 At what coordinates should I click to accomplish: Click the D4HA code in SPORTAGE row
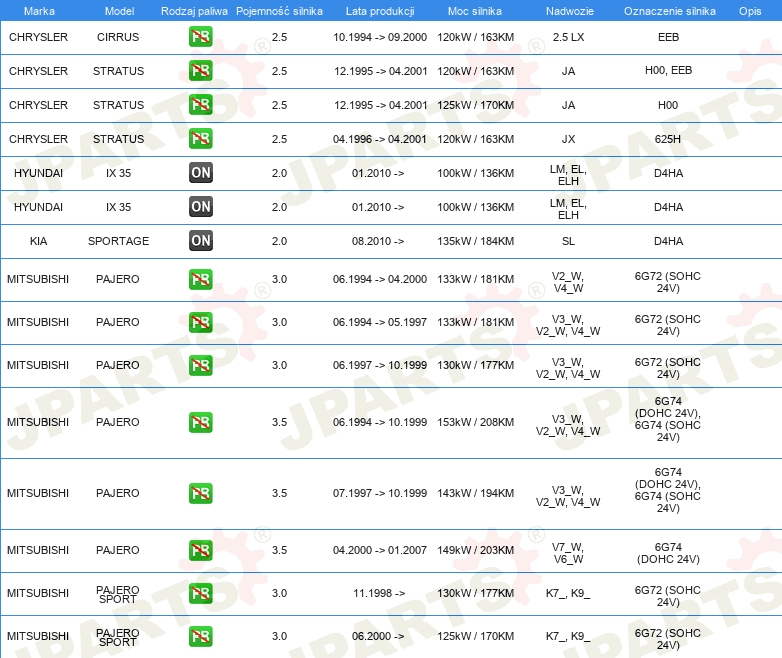click(668, 241)
